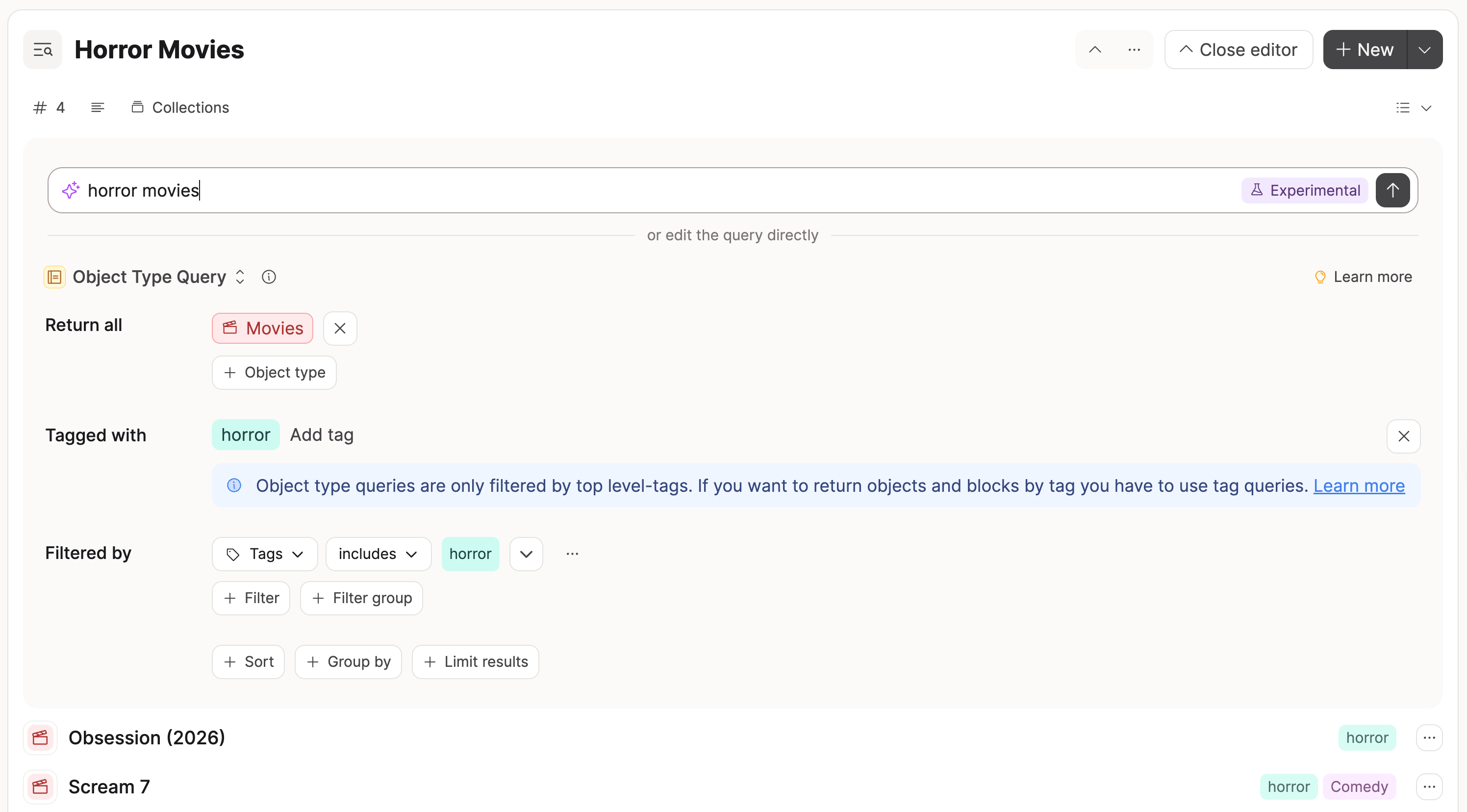Add Limit results option
Image resolution: width=1467 pixels, height=812 pixels.
coord(476,662)
